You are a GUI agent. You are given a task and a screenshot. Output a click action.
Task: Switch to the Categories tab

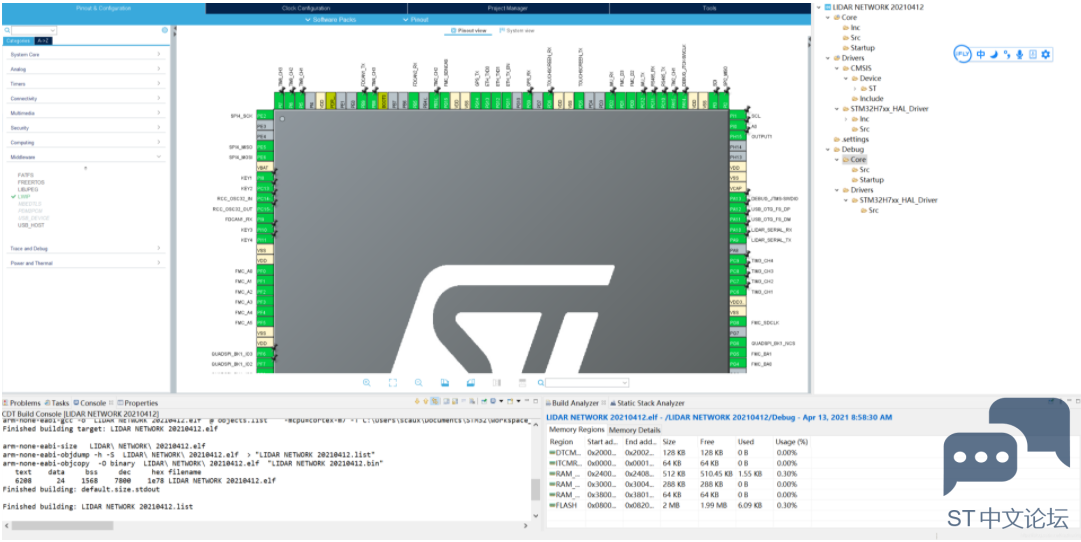tap(18, 41)
